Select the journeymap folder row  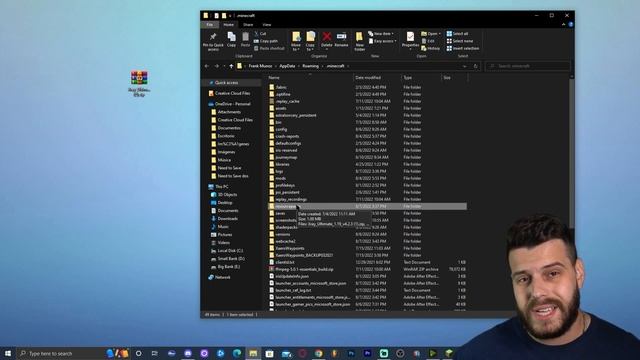coord(367,157)
